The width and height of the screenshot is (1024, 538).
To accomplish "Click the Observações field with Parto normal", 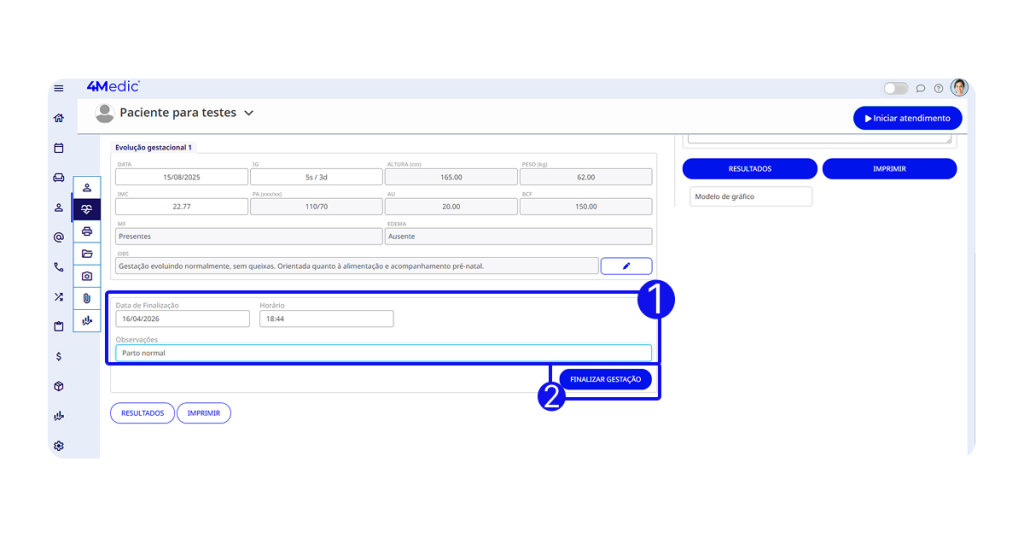I will tap(383, 353).
